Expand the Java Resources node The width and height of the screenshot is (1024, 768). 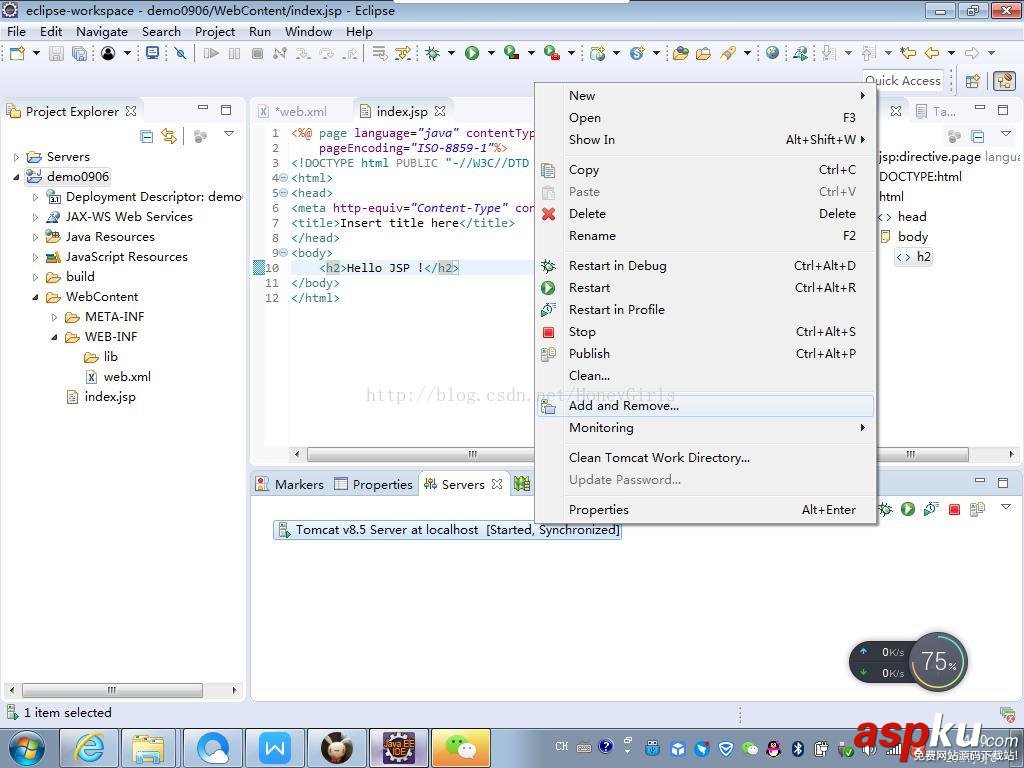click(x=36, y=237)
